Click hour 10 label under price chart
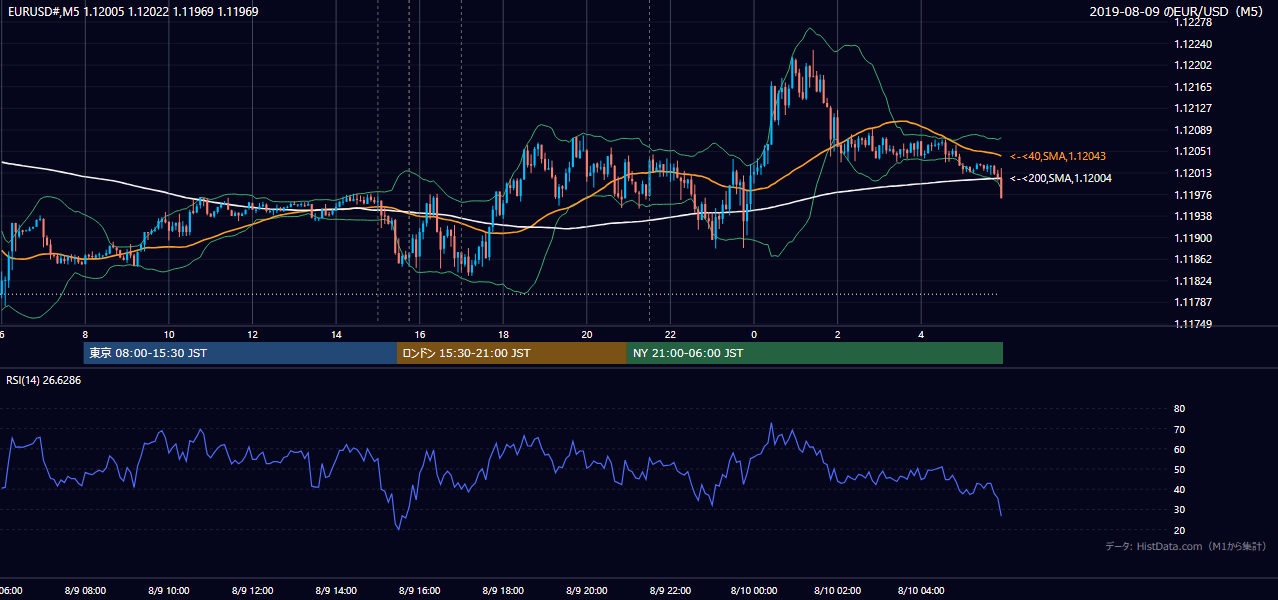The height and width of the screenshot is (600, 1278). (169, 335)
